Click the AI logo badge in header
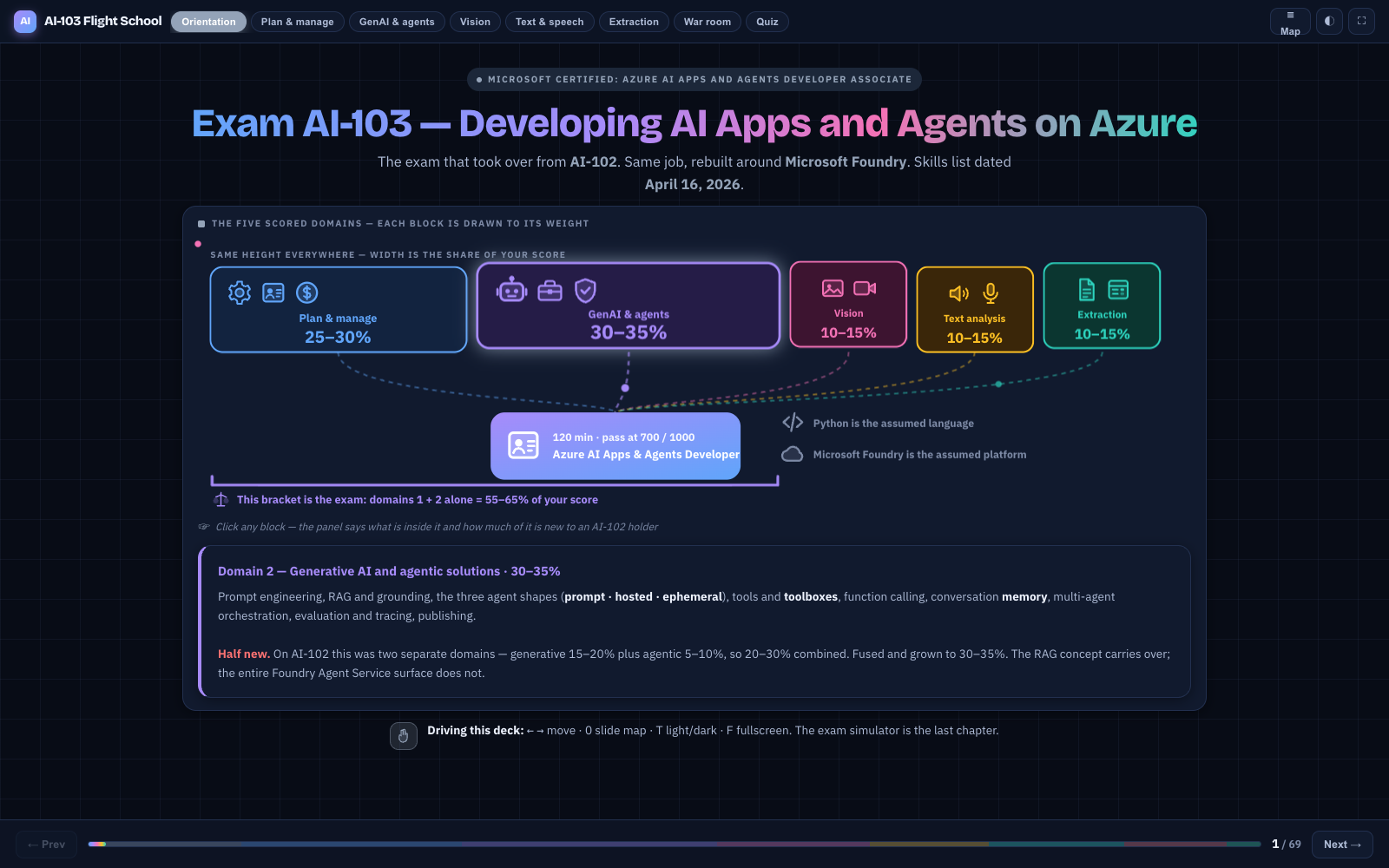The image size is (1389, 868). (25, 21)
